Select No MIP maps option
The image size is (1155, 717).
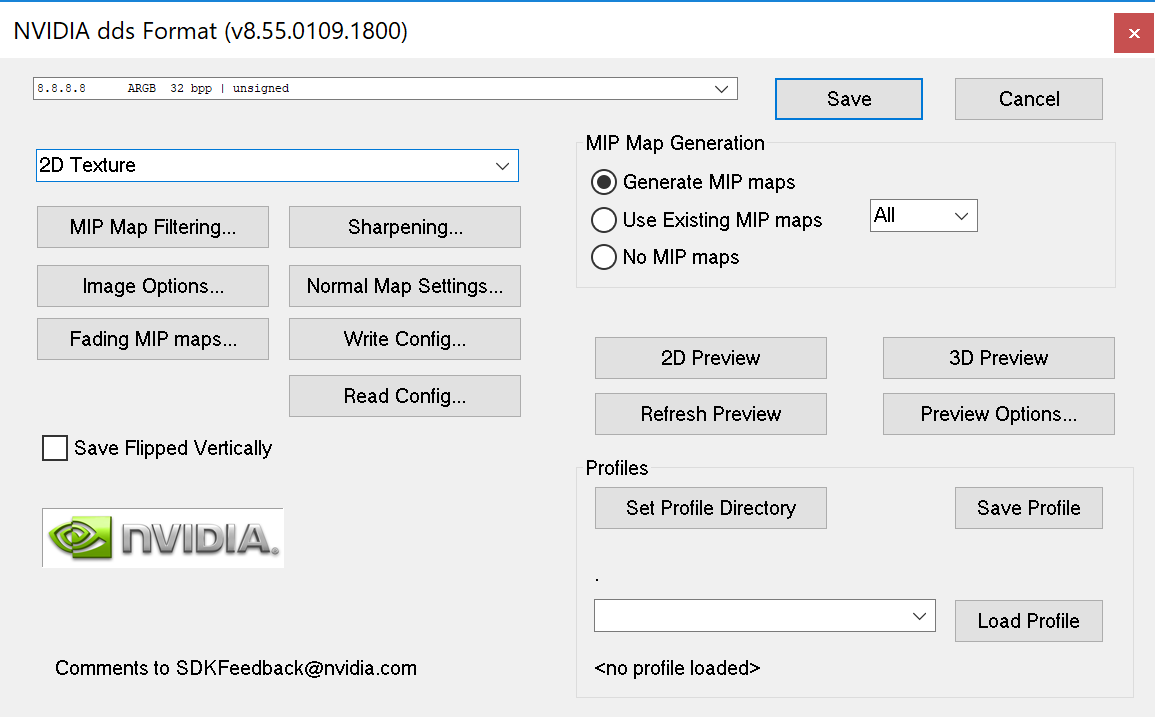click(604, 256)
